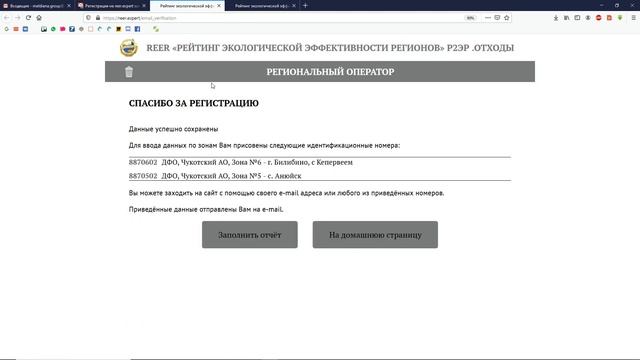The image size is (640, 360).
Task: Click the REER round logo emblem
Action: [129, 48]
